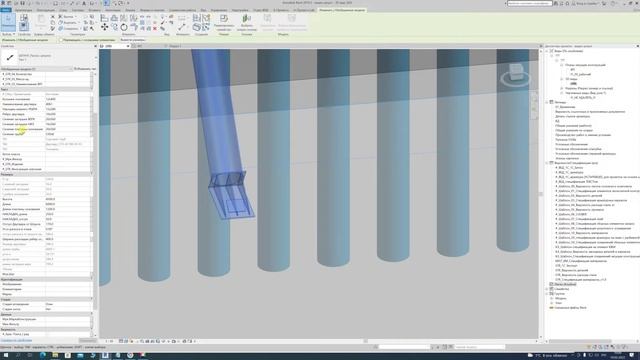This screenshot has width=640, height=360.
Task: Select Mirror – Draw Axis tool
Action: tap(133, 18)
